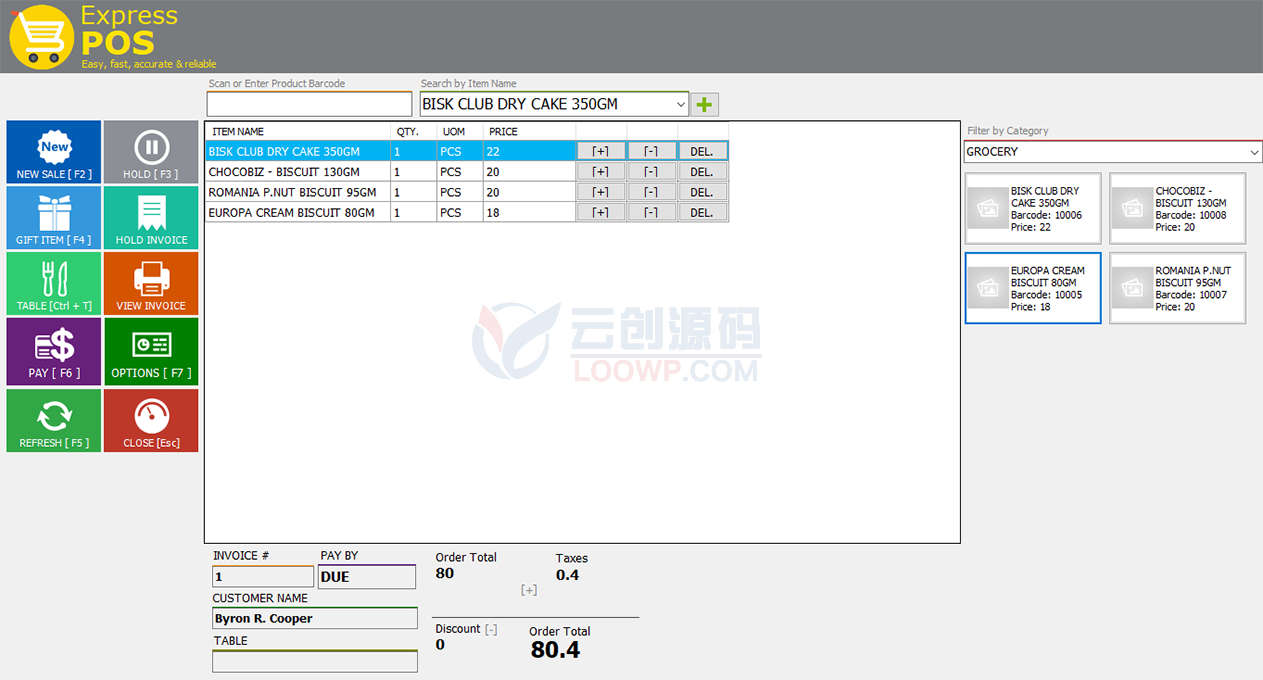
Task: Select the ROMANIA P.NUT BISCUIT product card
Action: click(1178, 288)
